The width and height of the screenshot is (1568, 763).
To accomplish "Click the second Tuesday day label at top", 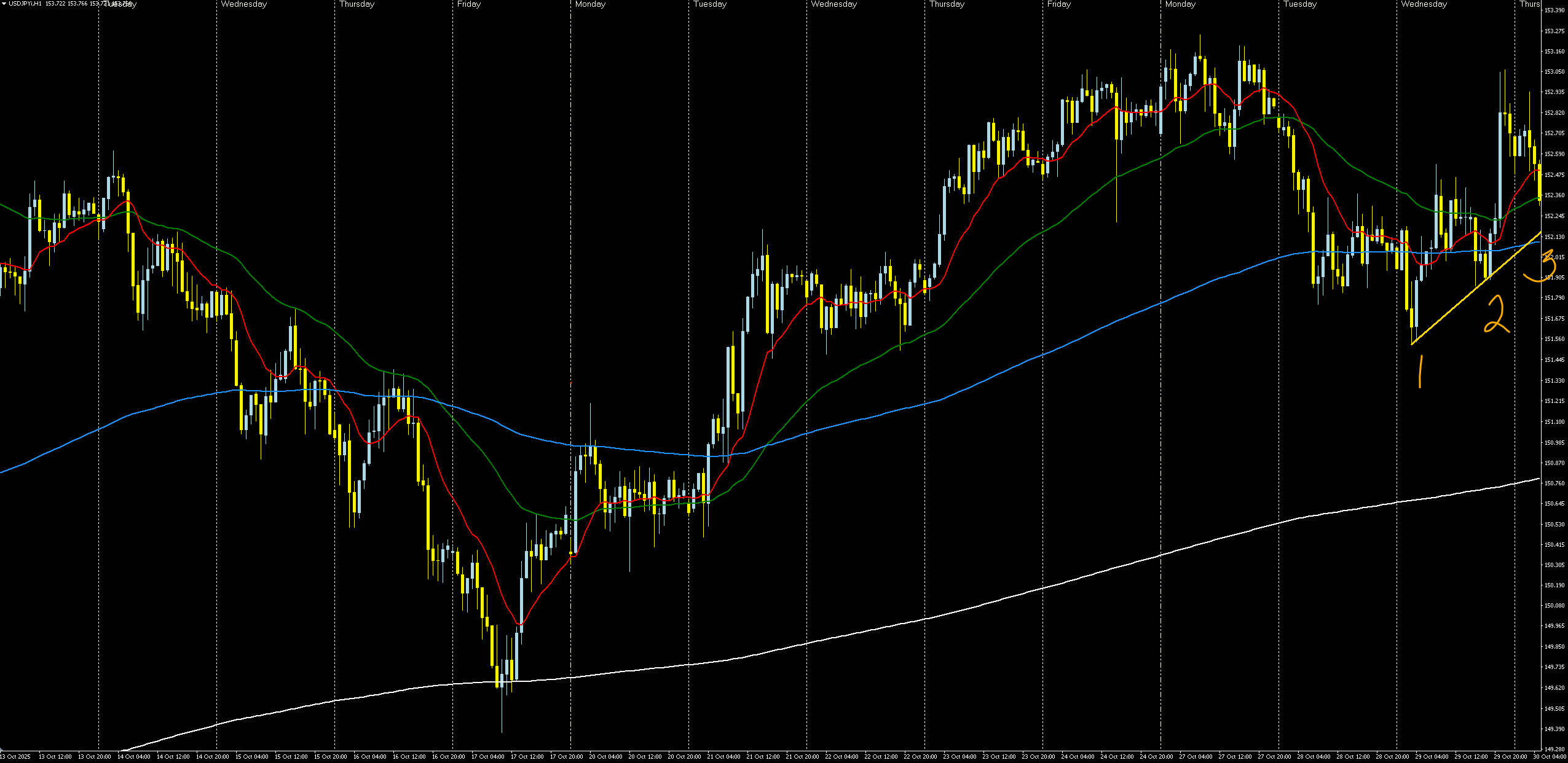I will point(710,4).
